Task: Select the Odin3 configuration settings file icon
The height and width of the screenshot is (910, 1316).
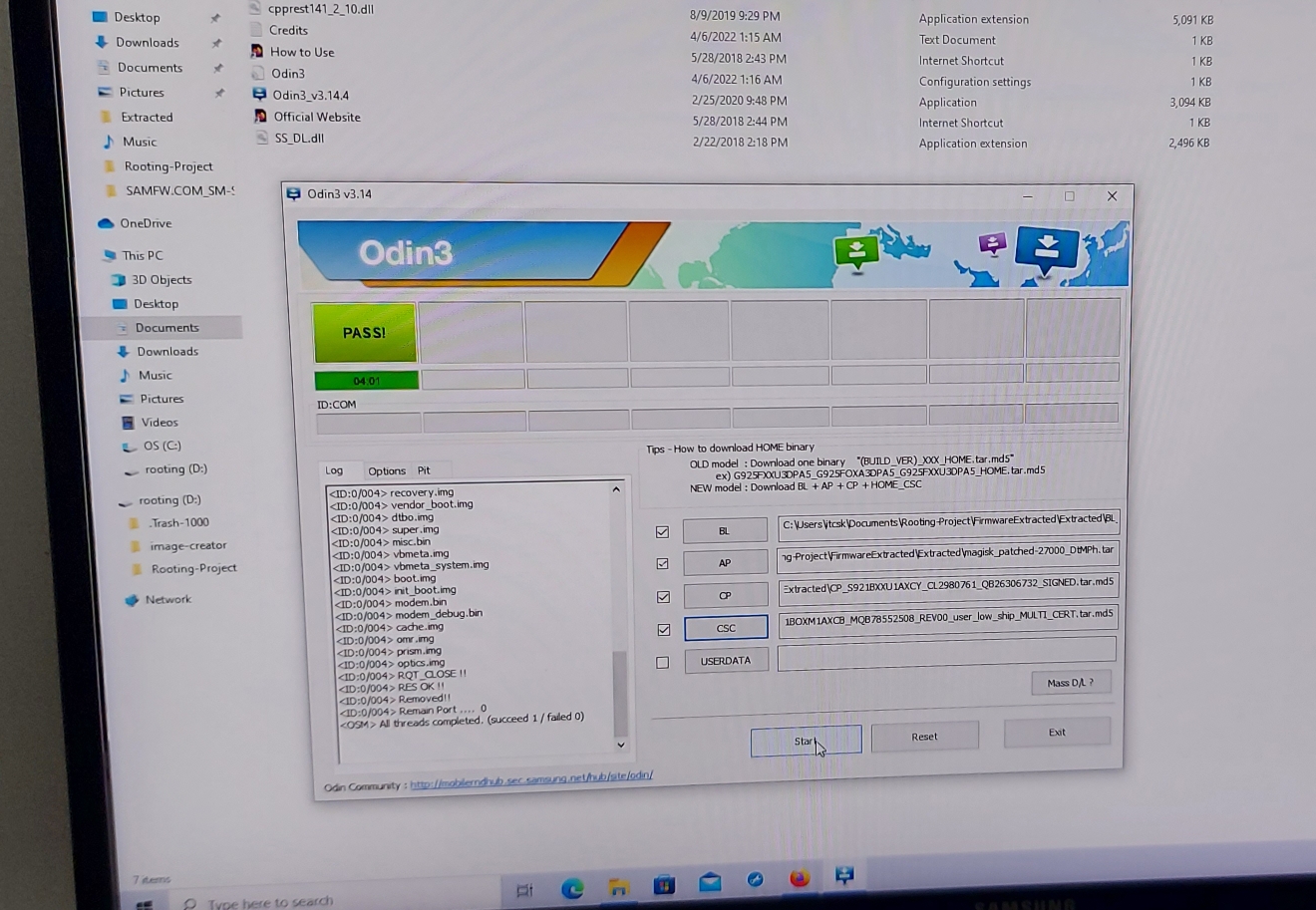Action: pos(258,73)
